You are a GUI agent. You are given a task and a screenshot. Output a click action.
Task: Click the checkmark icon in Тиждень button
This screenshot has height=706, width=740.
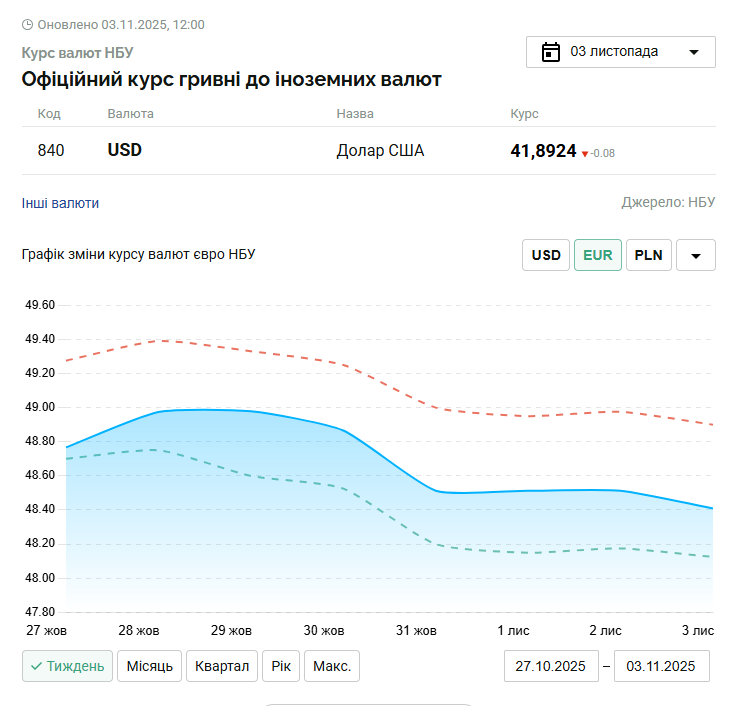(x=36, y=666)
